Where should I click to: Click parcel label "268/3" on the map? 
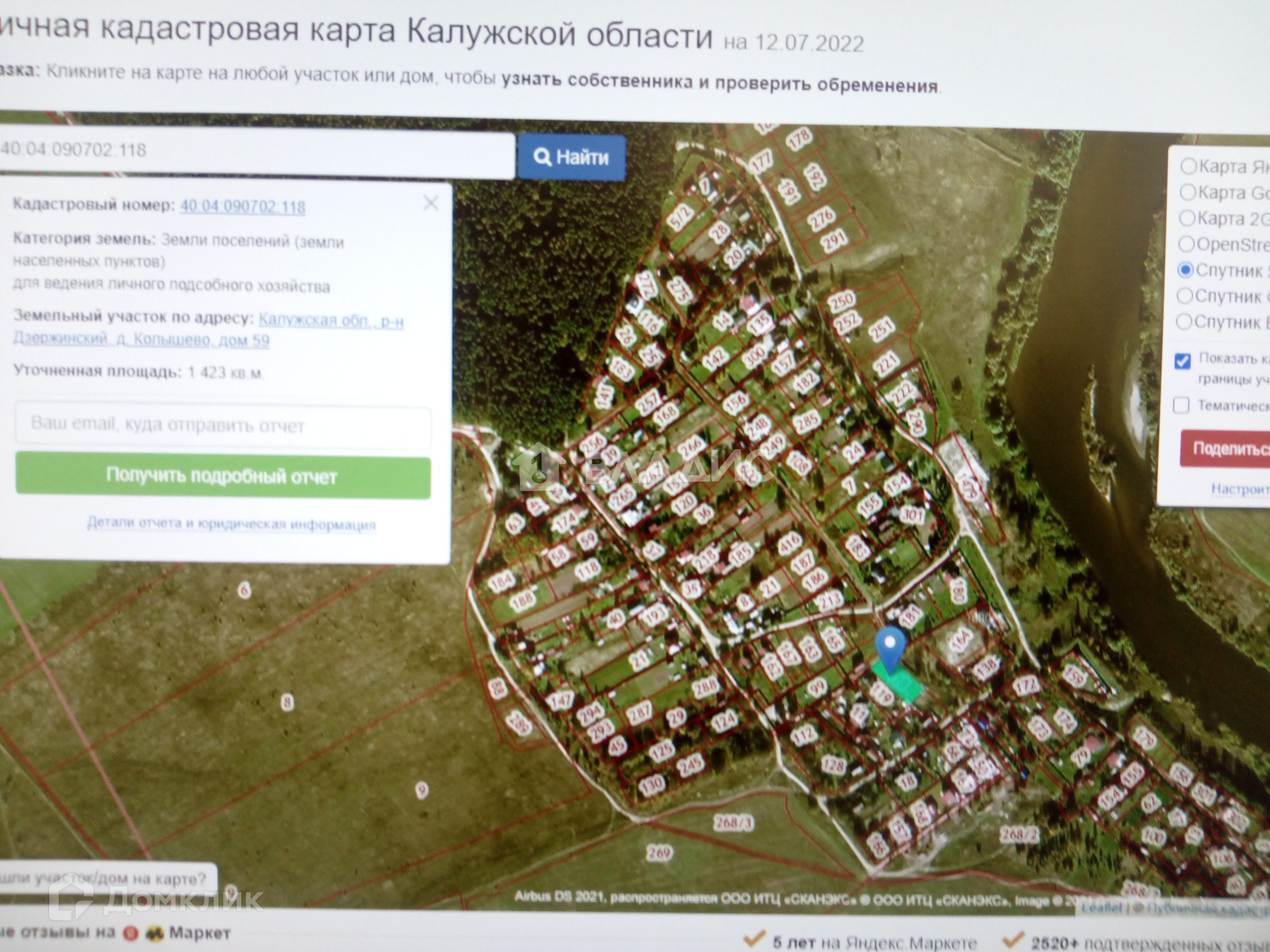pyautogui.click(x=733, y=823)
